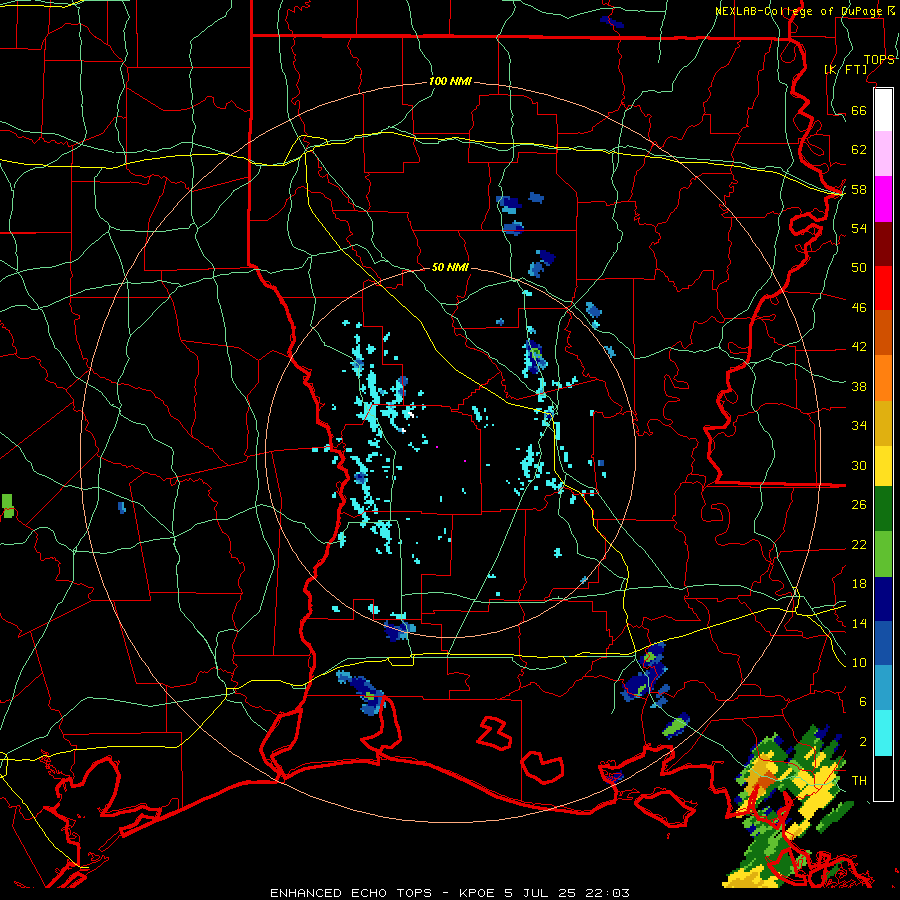Click the "38" scale label
900x900 pixels.
tap(859, 386)
